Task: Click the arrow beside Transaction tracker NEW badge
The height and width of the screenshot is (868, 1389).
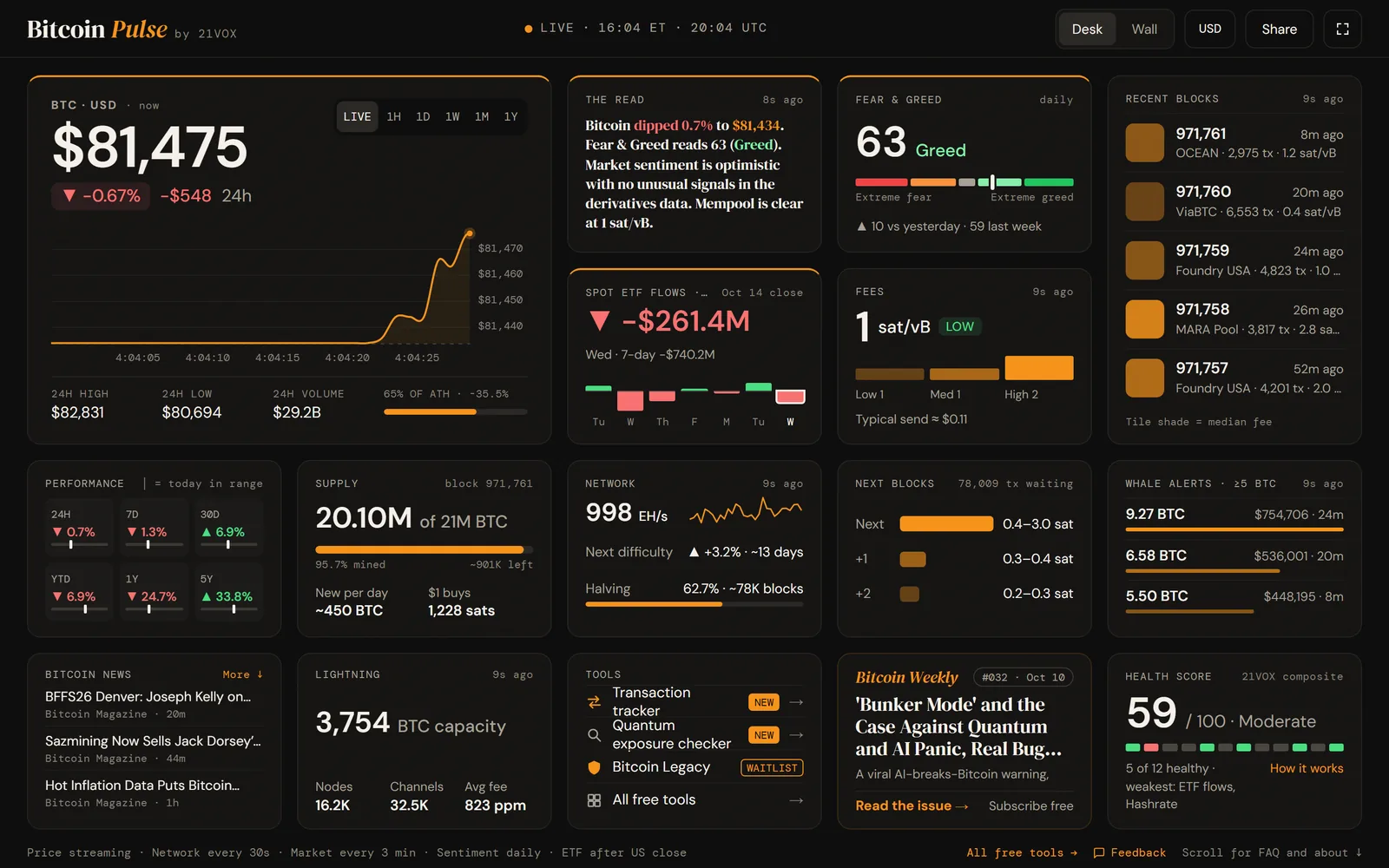Action: tap(796, 702)
